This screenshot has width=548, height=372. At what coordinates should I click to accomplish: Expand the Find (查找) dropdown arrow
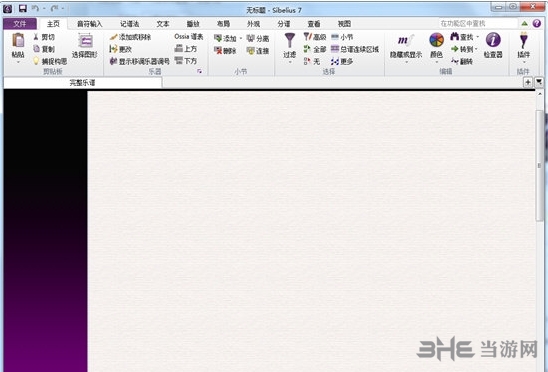click(477, 37)
